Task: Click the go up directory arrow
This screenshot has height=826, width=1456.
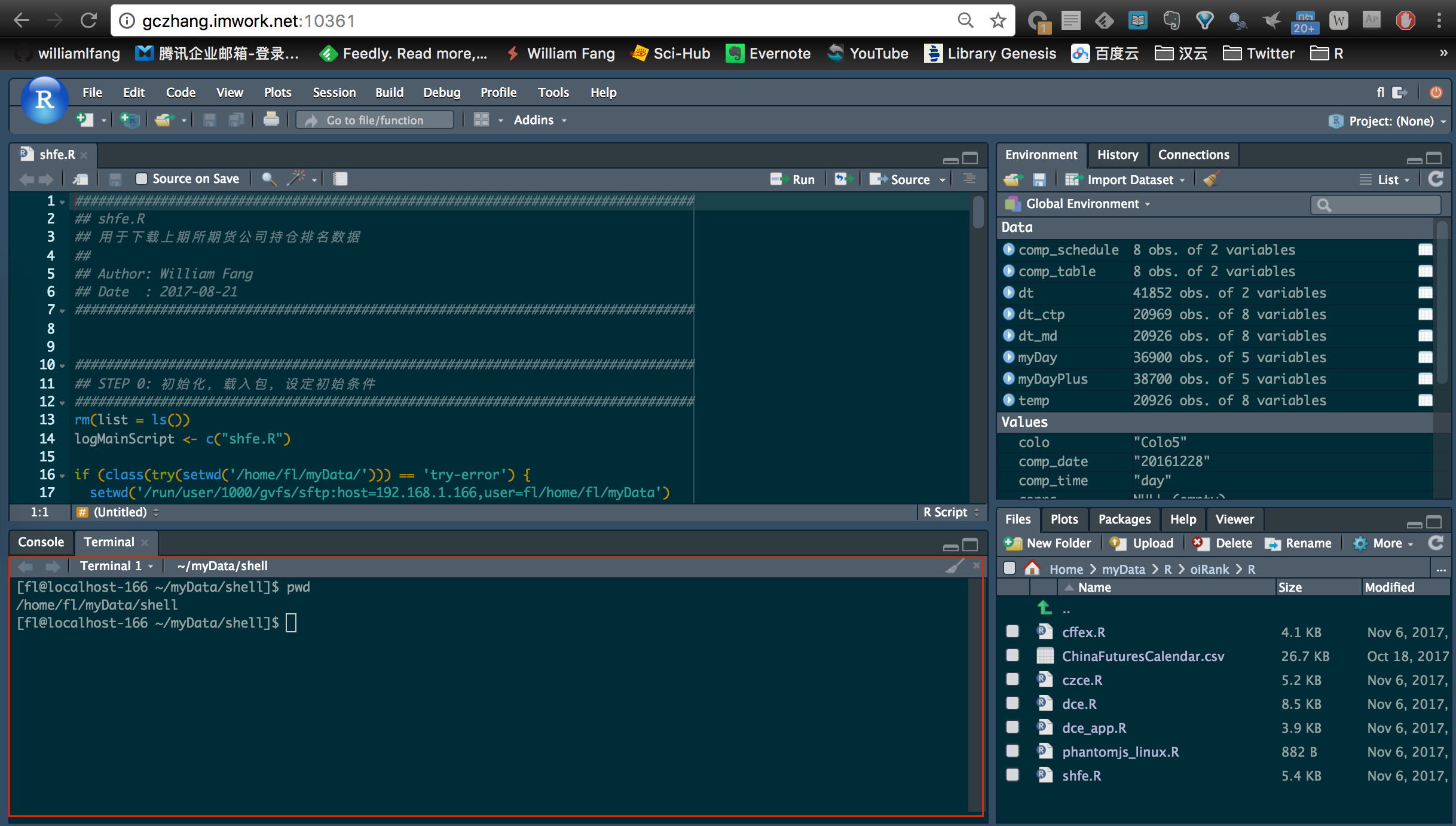Action: pos(1044,608)
